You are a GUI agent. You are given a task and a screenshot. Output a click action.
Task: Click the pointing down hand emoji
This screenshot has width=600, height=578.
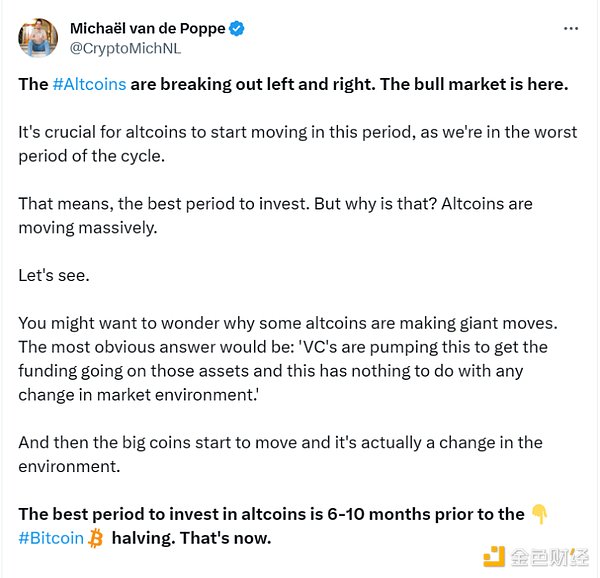[x=540, y=514]
